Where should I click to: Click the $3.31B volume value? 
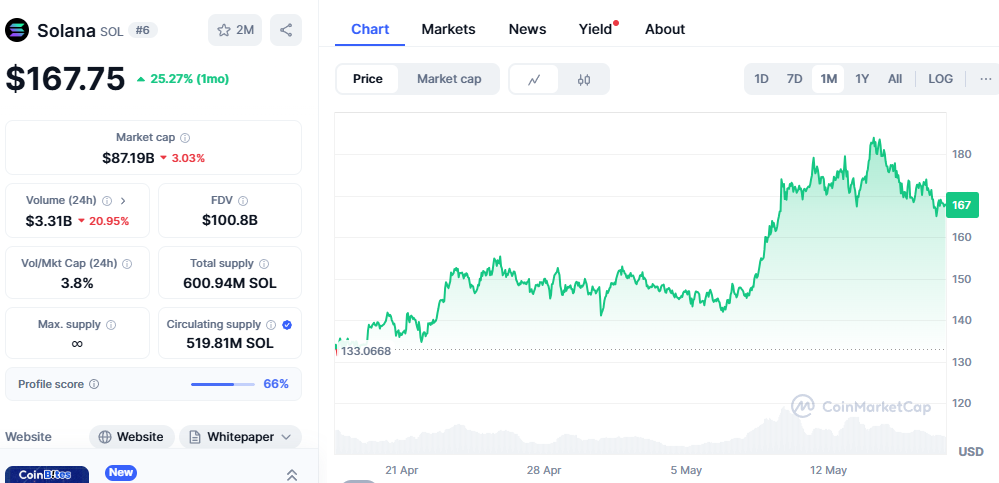click(x=49, y=221)
